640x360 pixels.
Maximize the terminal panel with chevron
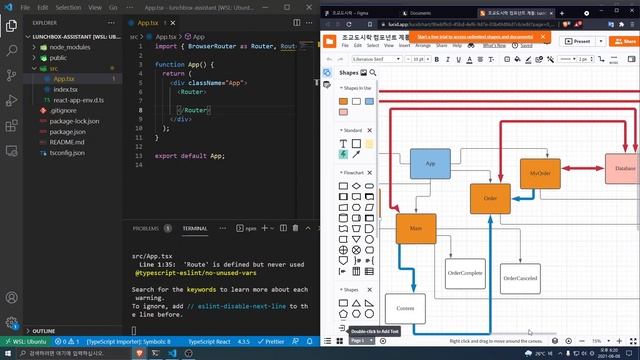[x=308, y=228]
